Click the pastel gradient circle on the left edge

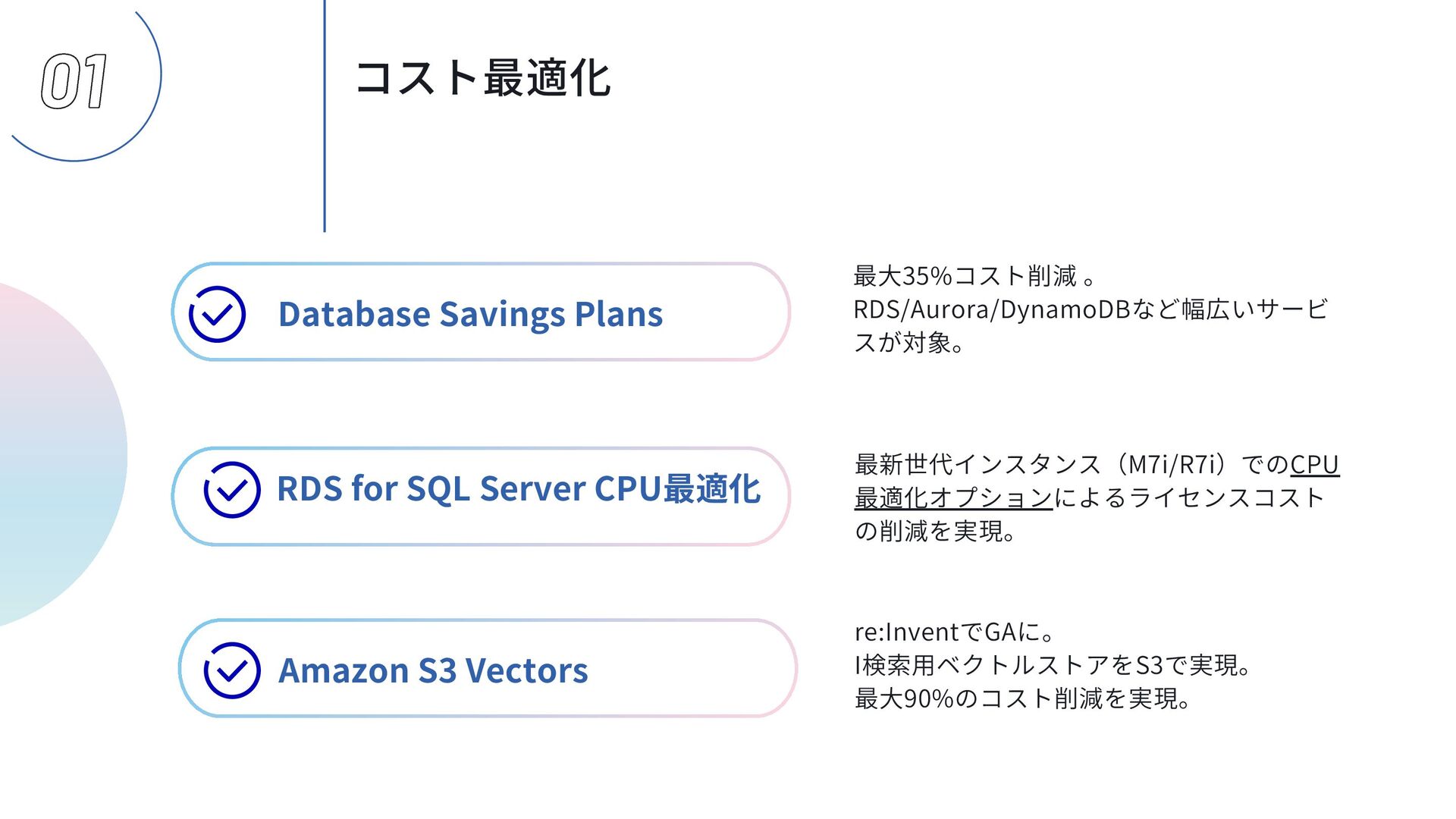(53, 455)
